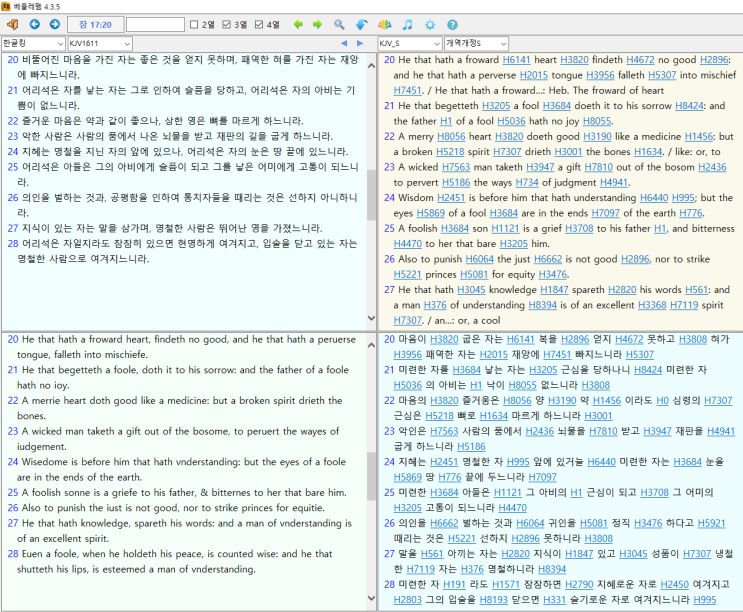The width and height of the screenshot is (743, 612).
Task: Open Strong's link H6141 in KJV_S verse 20
Action: 516,60
